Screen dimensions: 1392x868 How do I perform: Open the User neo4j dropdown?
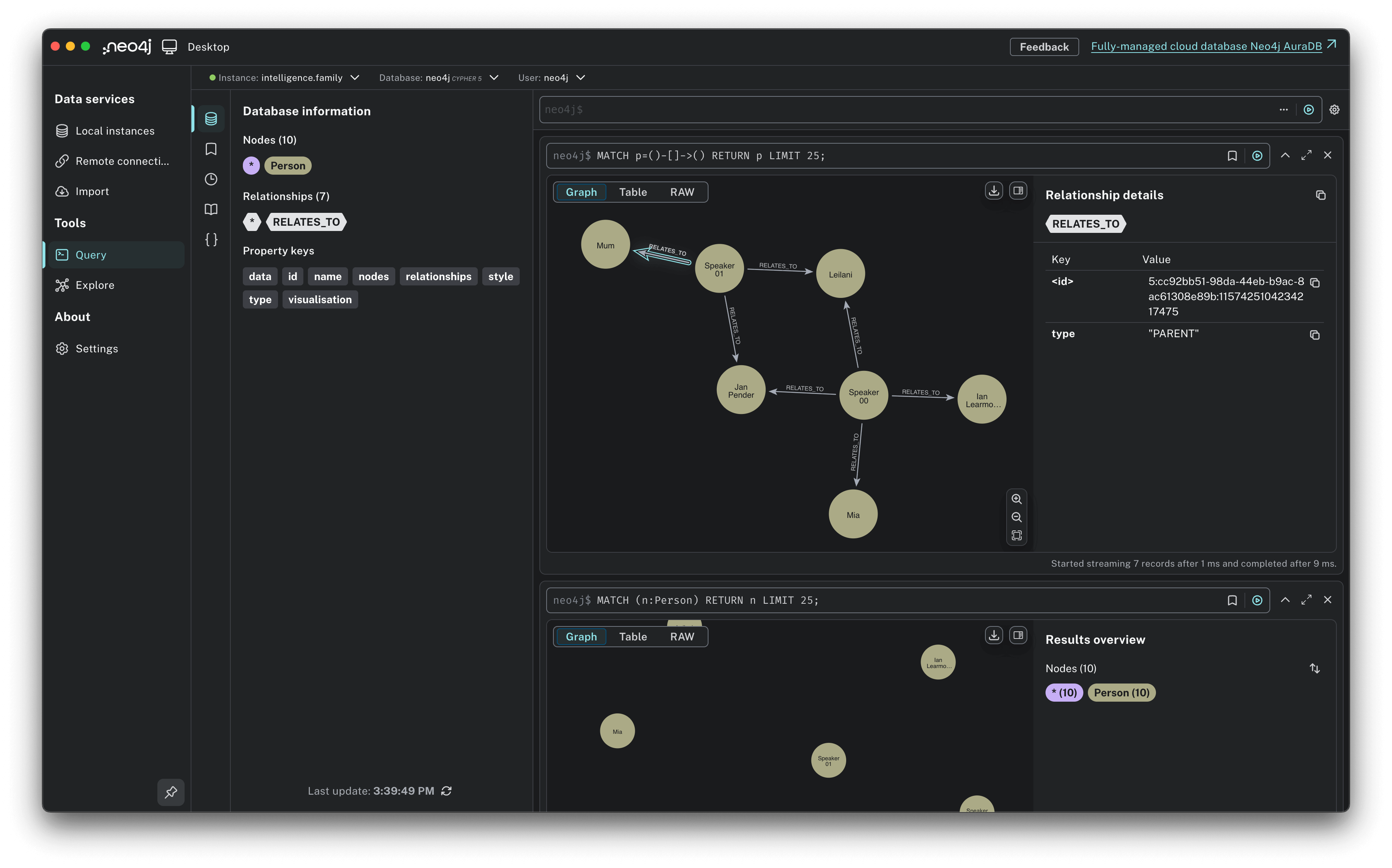581,77
